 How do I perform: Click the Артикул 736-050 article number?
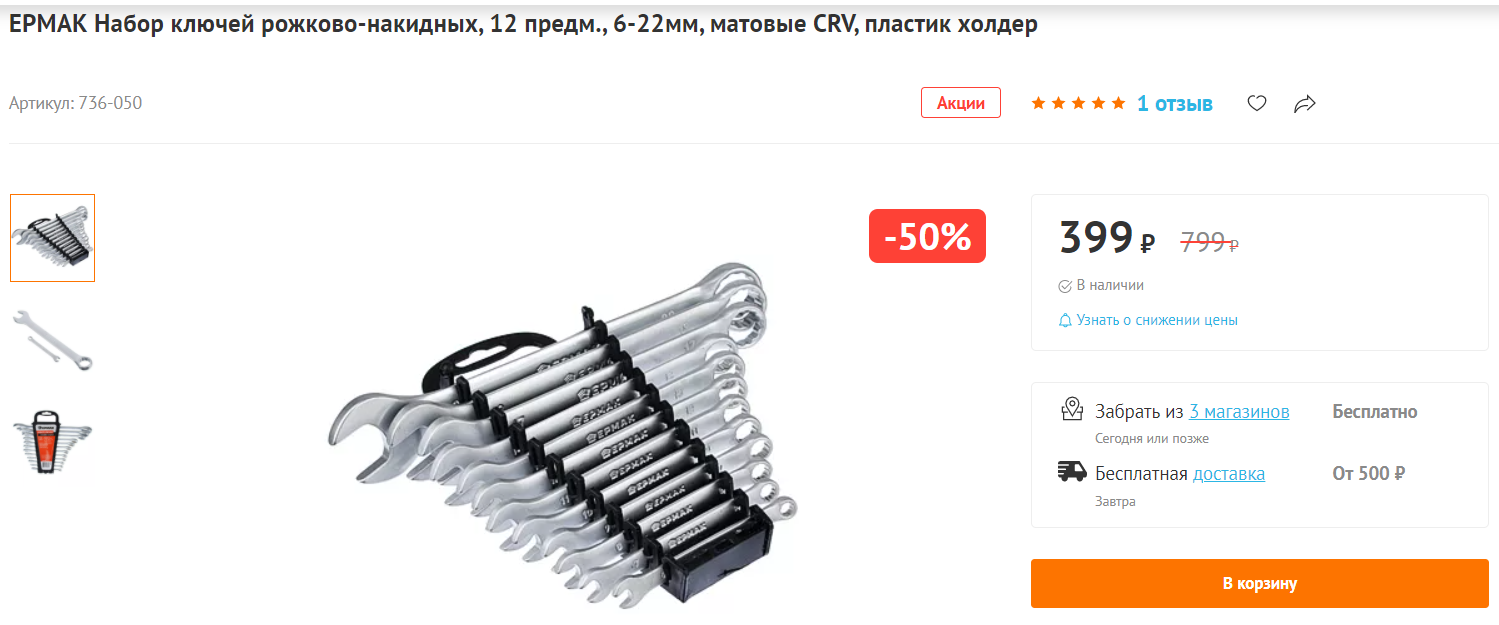(76, 103)
